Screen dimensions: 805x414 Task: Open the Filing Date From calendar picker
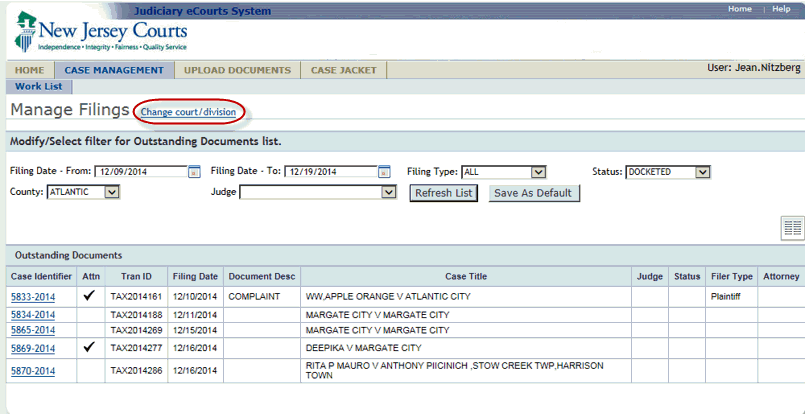pos(194,172)
